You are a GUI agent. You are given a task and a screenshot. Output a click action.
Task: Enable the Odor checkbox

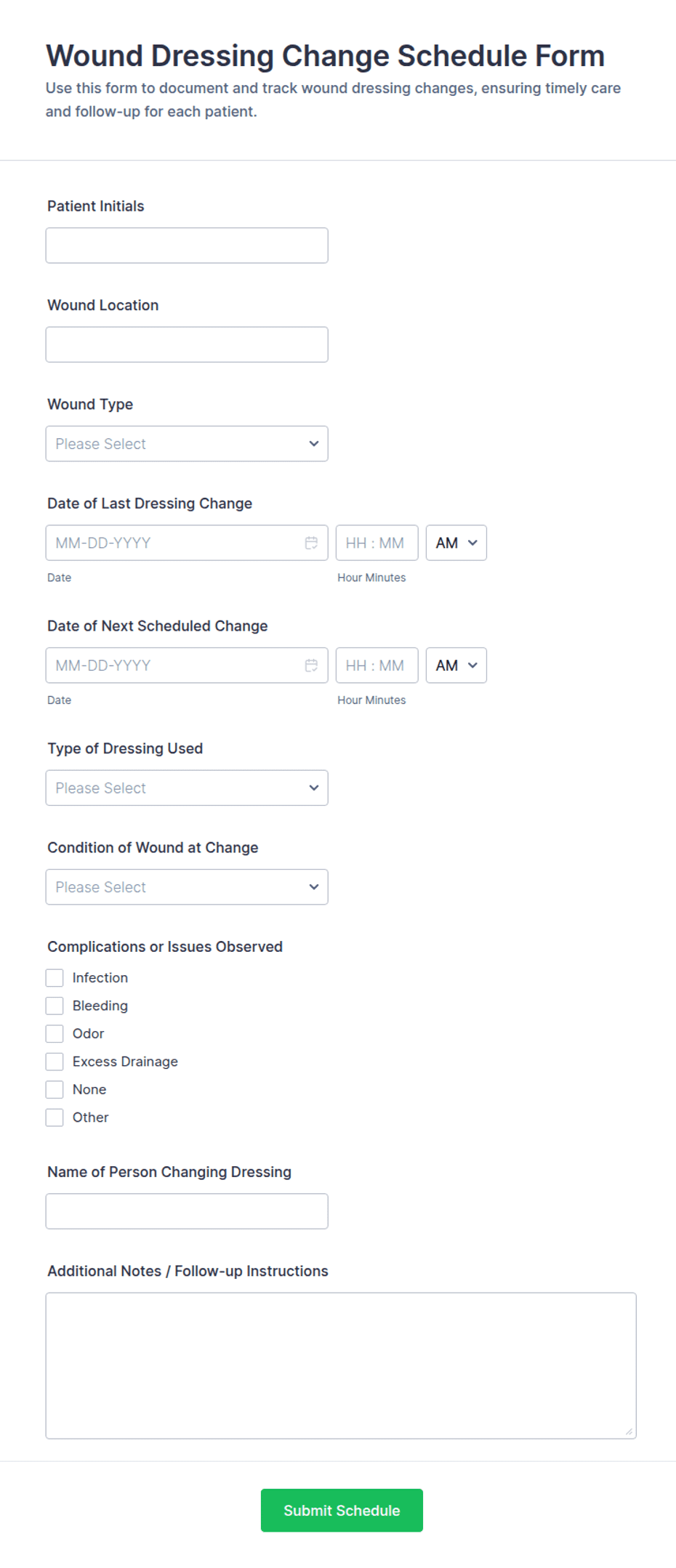pos(55,1034)
